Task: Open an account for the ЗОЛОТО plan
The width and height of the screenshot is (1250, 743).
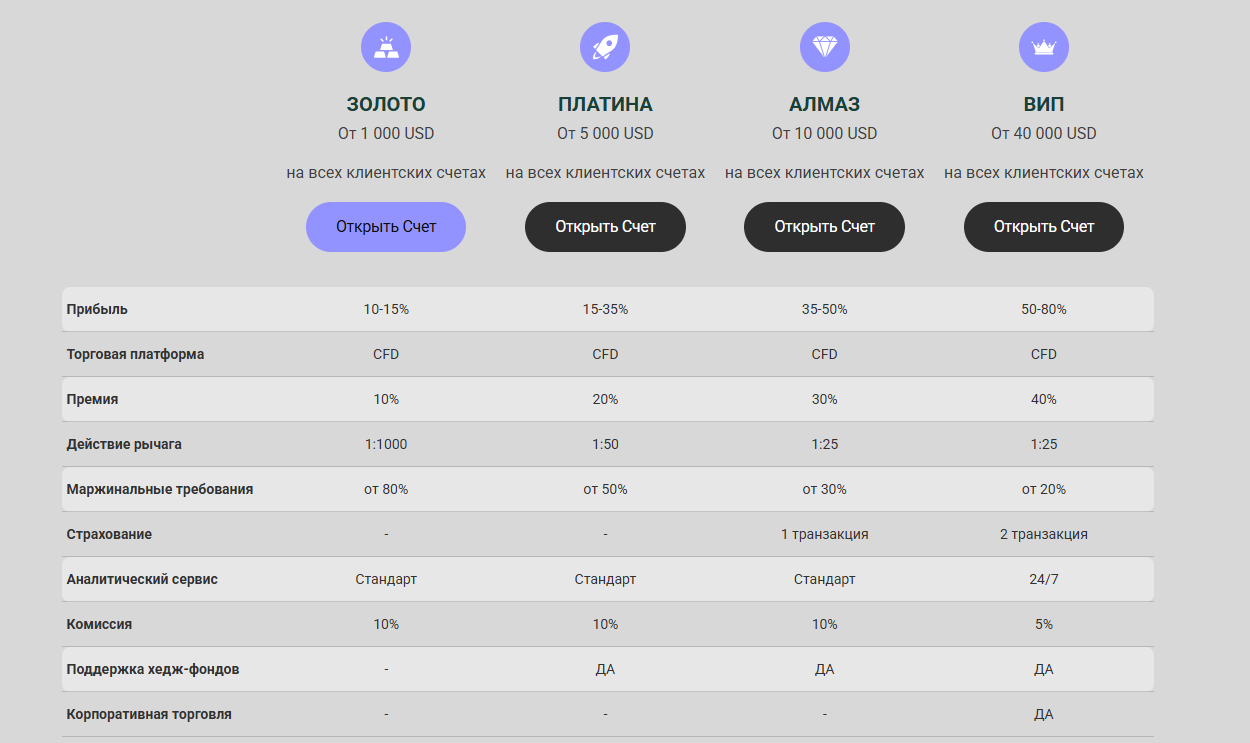Action: pyautogui.click(x=386, y=227)
